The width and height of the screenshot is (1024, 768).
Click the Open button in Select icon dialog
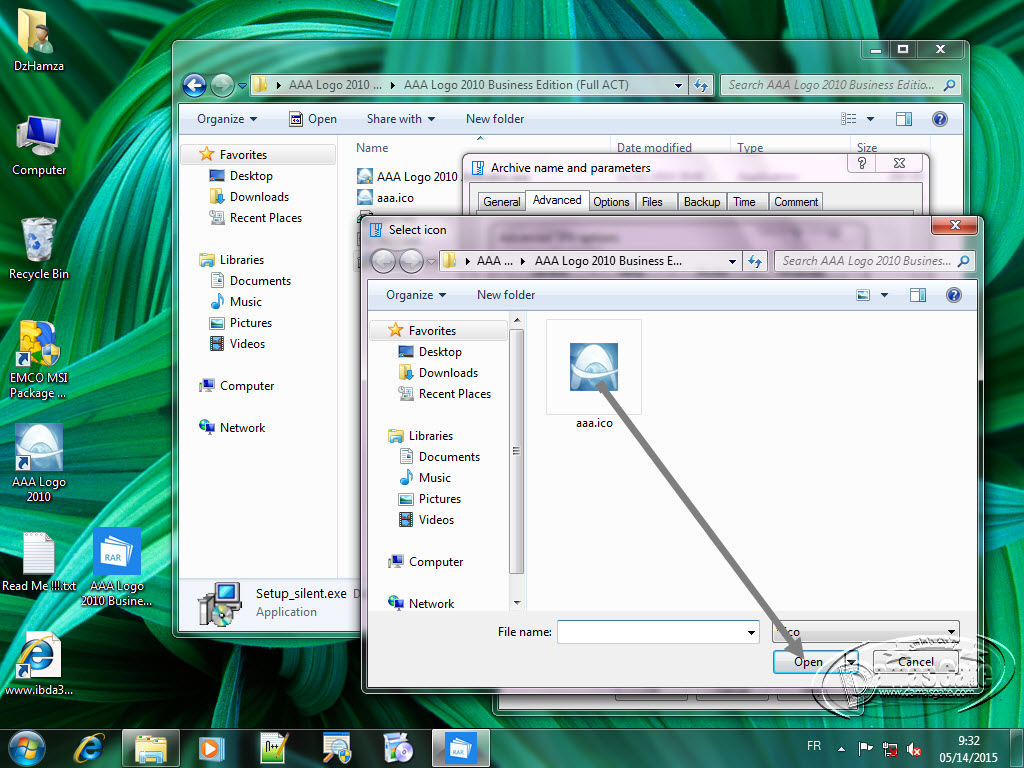click(808, 662)
